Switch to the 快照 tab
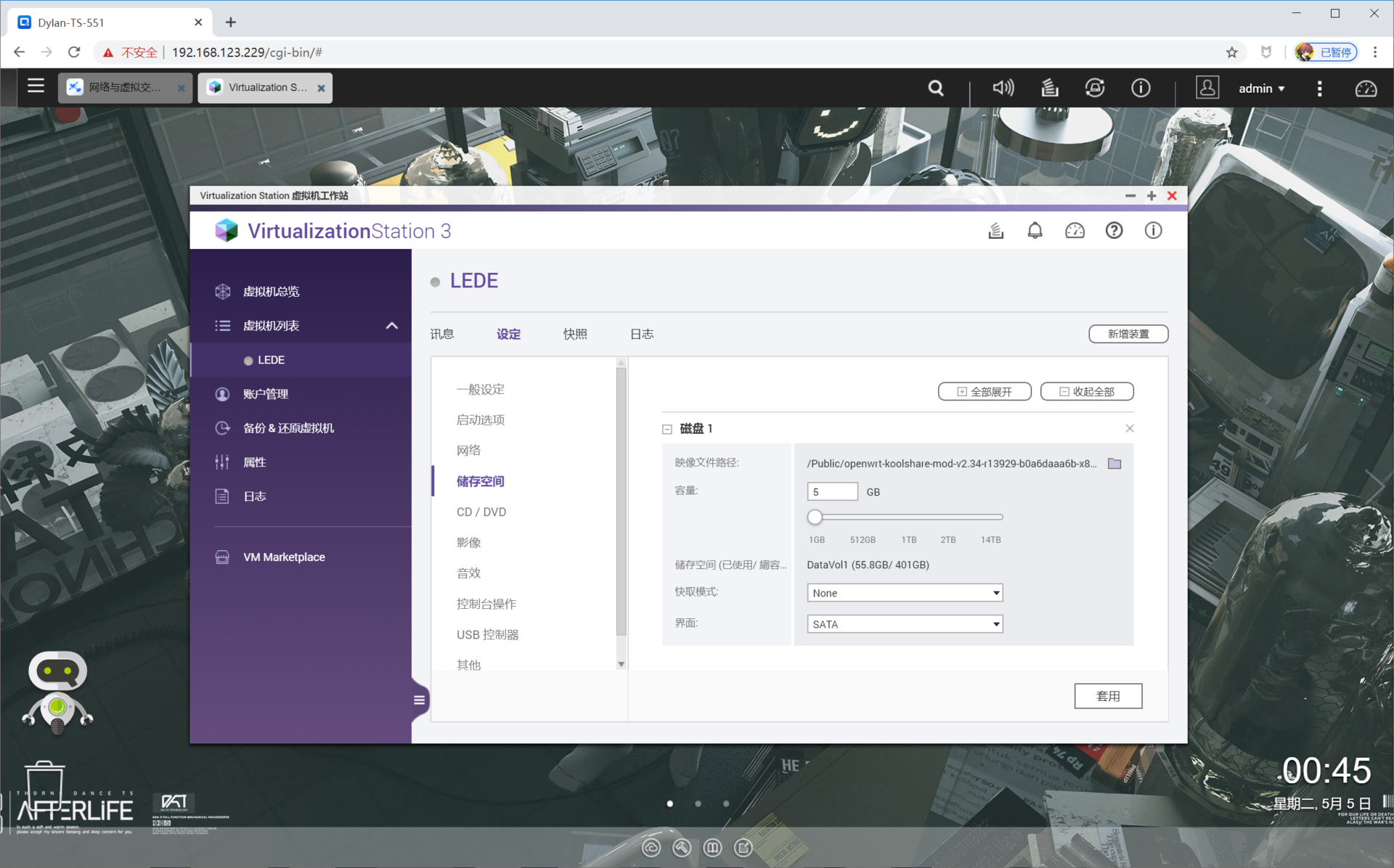Image resolution: width=1394 pixels, height=868 pixels. pyautogui.click(x=575, y=334)
